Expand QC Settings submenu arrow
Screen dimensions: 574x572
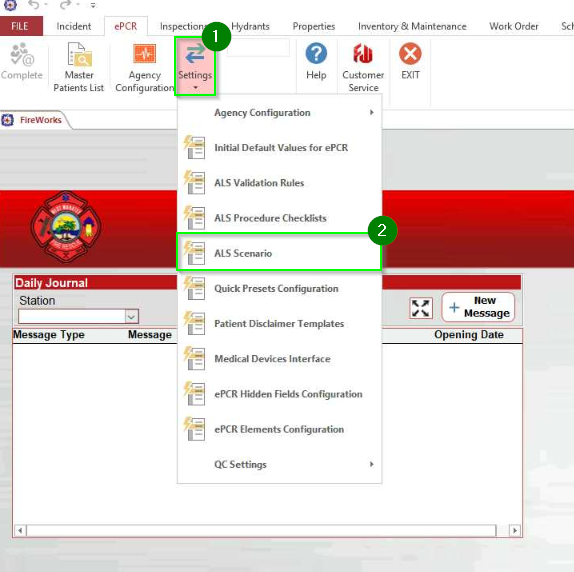coord(372,464)
